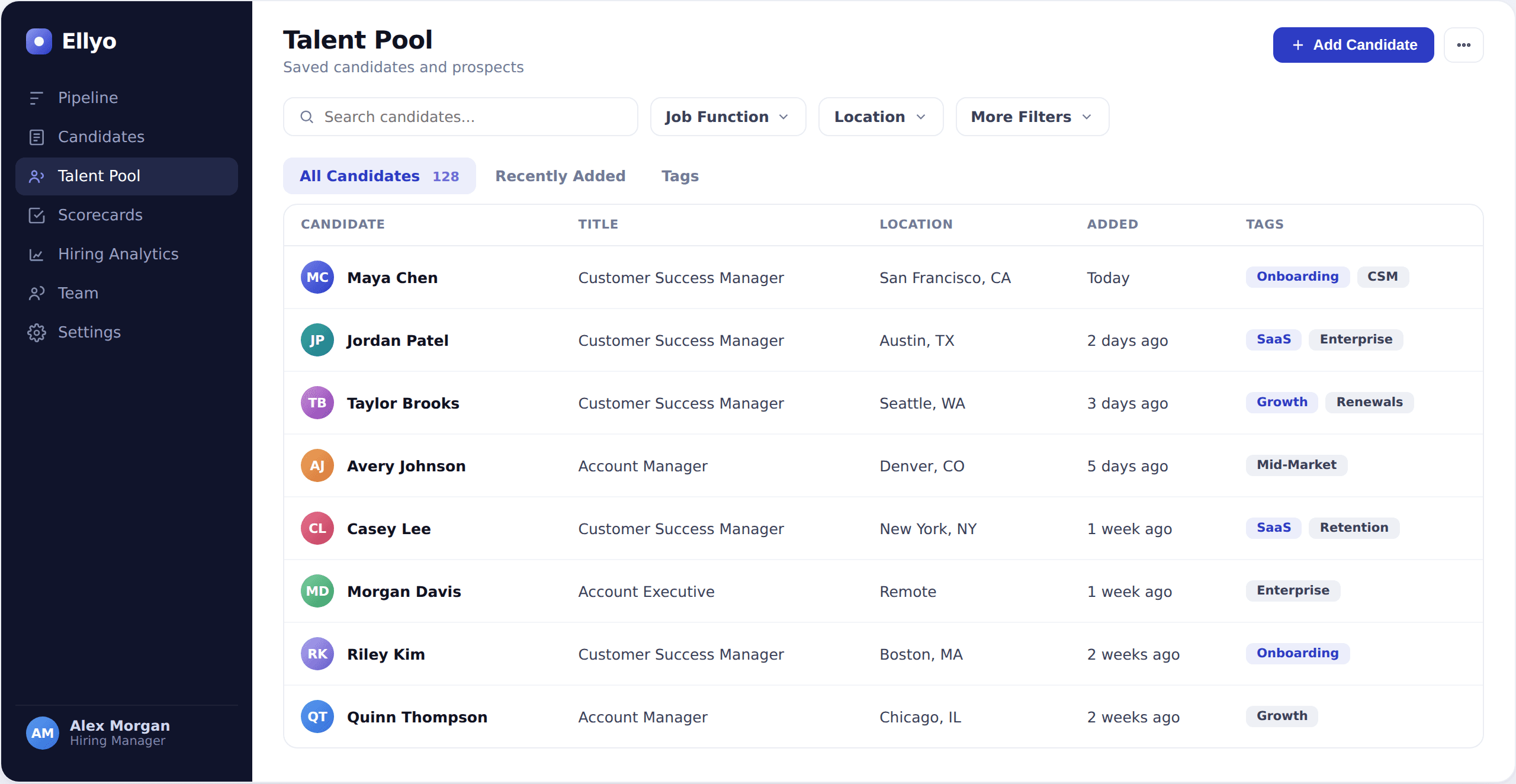Click the CSM tag on Maya Chen
Image resolution: width=1516 pixels, height=784 pixels.
1382,277
